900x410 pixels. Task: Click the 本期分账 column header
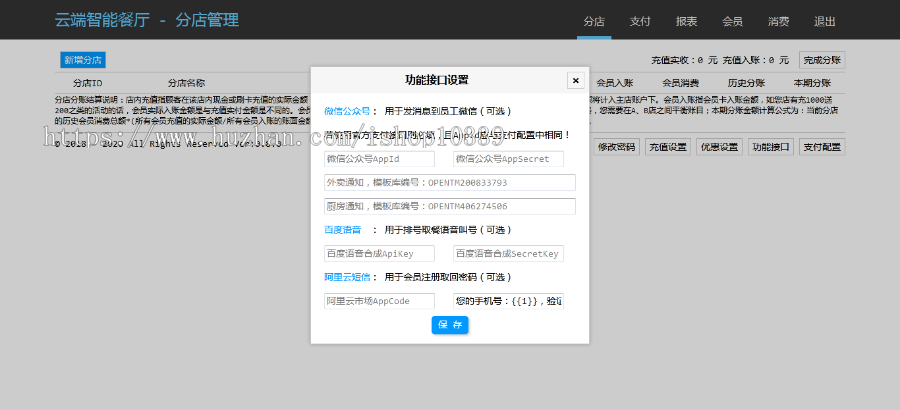point(812,83)
